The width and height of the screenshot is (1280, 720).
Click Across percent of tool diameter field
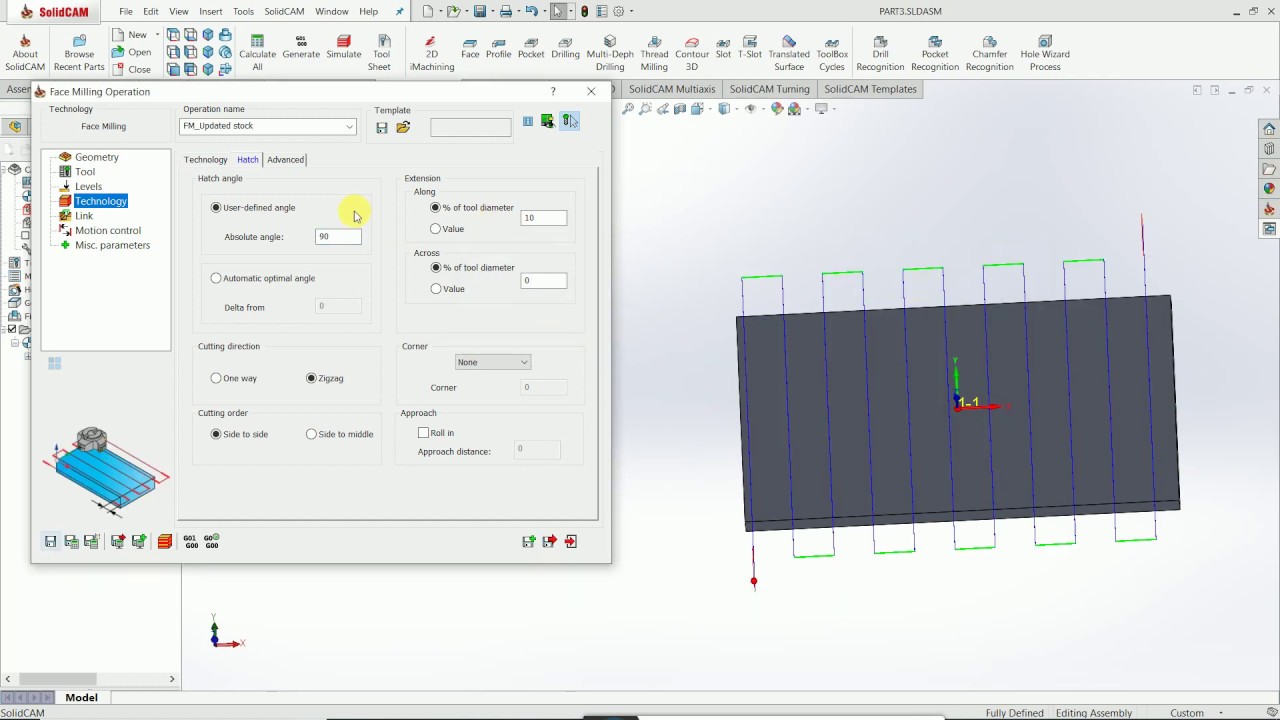tap(544, 281)
